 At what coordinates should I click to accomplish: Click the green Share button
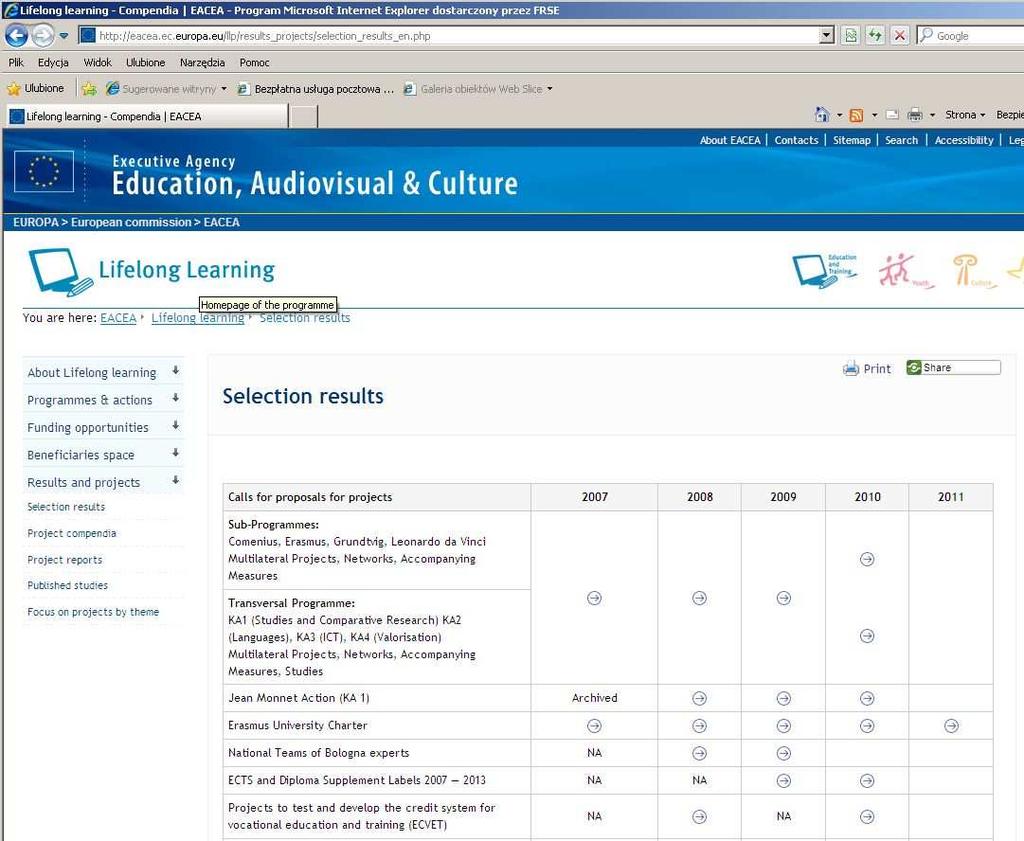coord(953,368)
